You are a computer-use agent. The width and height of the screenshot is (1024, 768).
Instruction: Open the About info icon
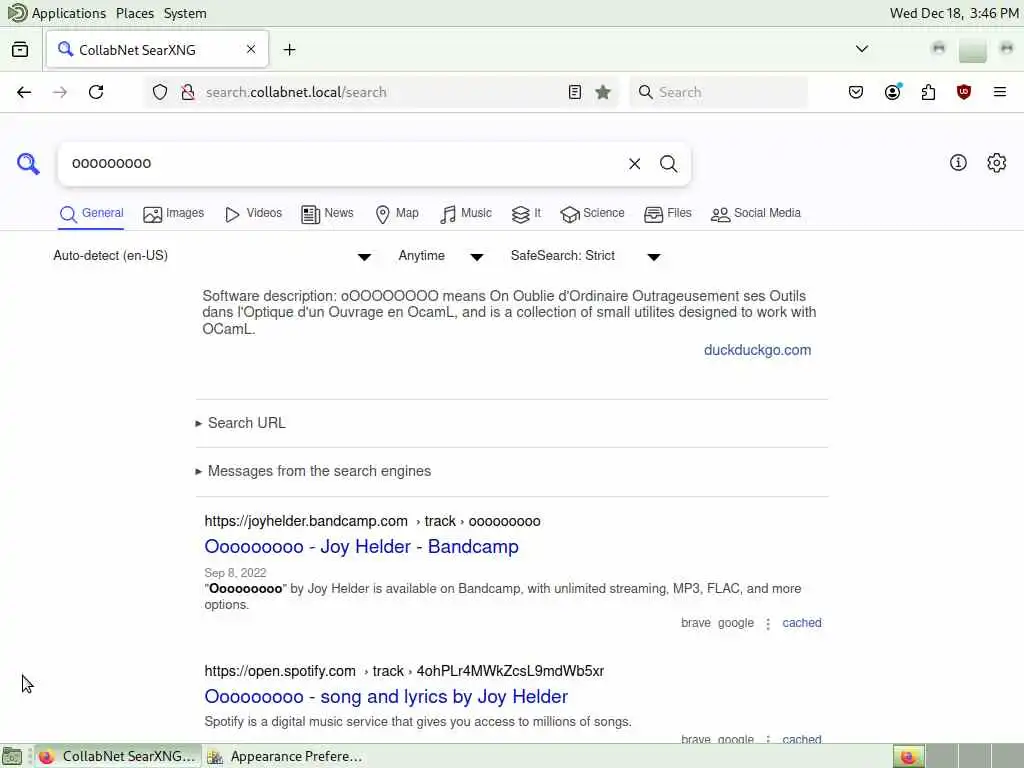958,163
